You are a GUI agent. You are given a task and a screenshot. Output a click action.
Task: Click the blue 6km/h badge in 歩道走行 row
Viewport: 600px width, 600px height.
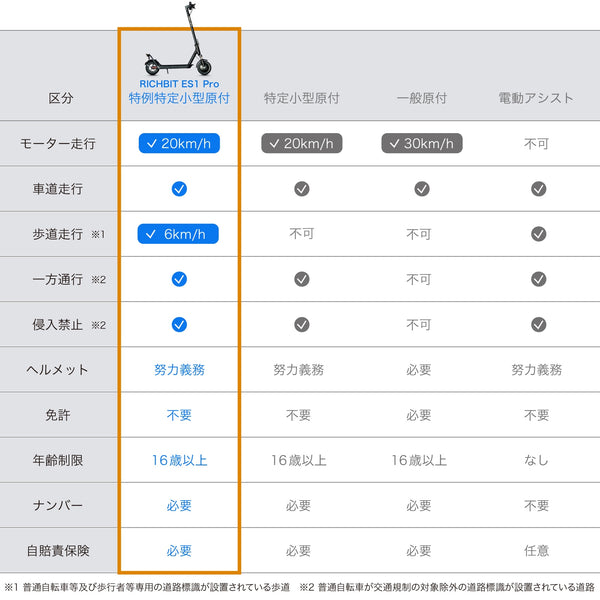coord(179,234)
